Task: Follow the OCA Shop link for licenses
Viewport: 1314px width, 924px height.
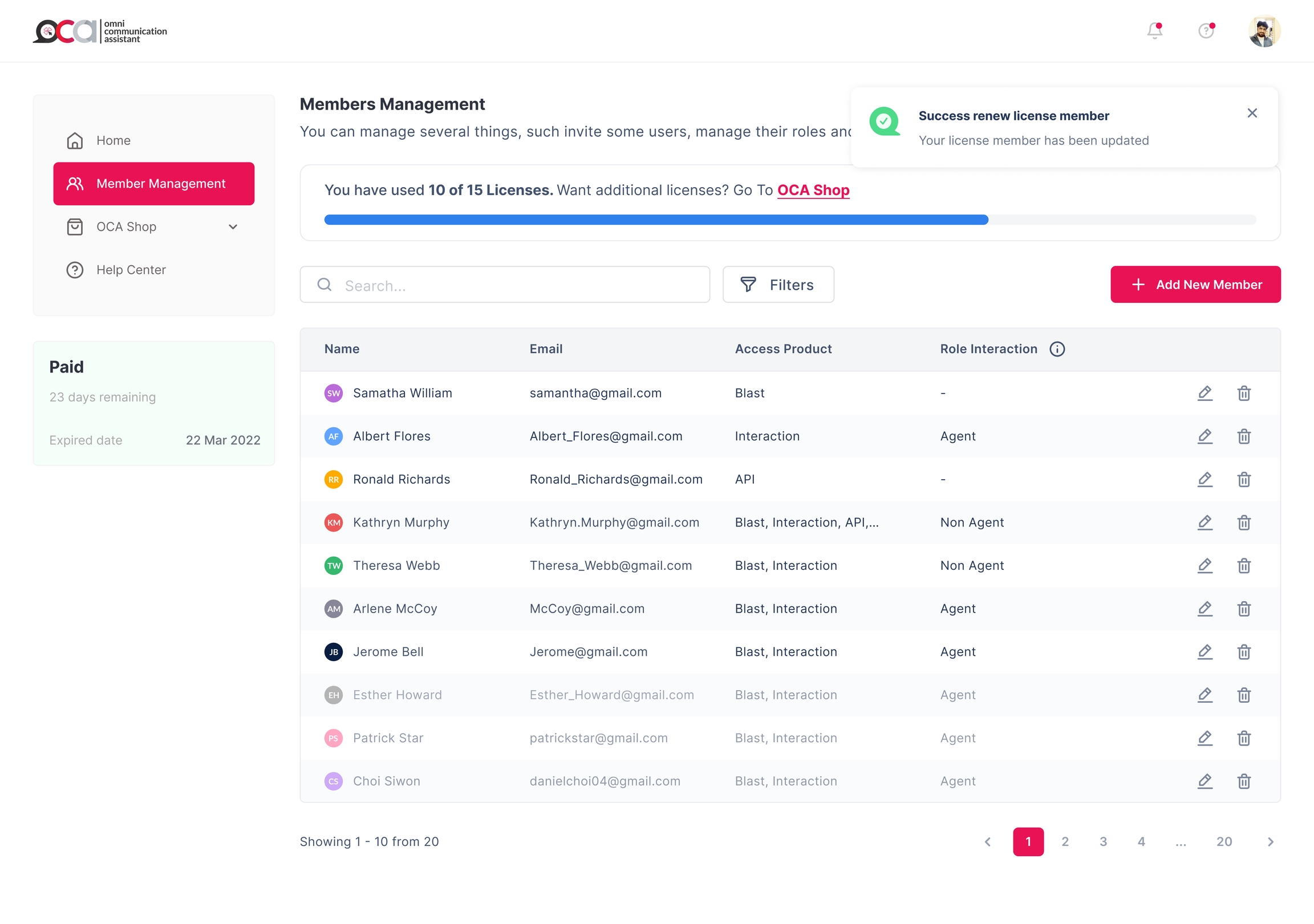Action: pos(813,190)
